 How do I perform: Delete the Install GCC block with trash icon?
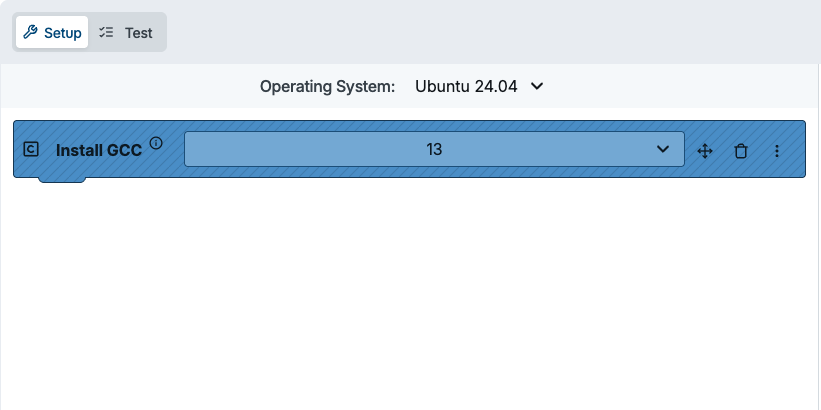click(741, 151)
